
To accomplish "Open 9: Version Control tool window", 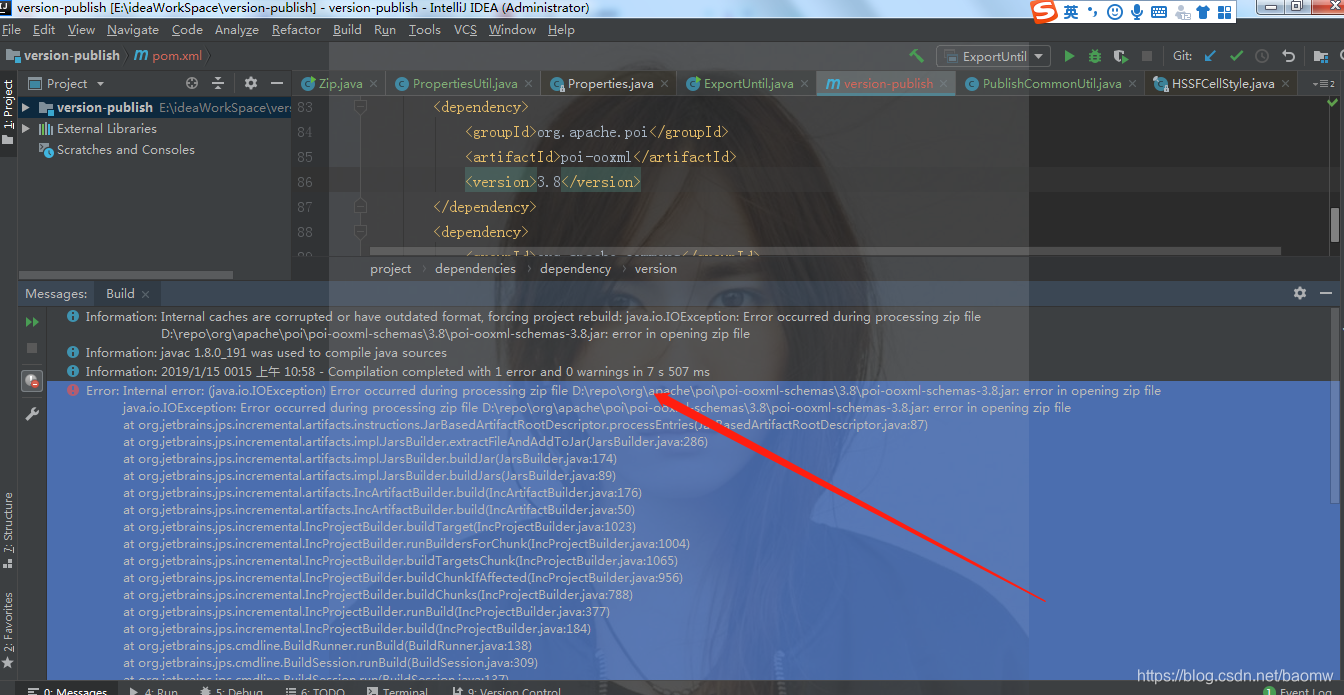I will tap(507, 690).
